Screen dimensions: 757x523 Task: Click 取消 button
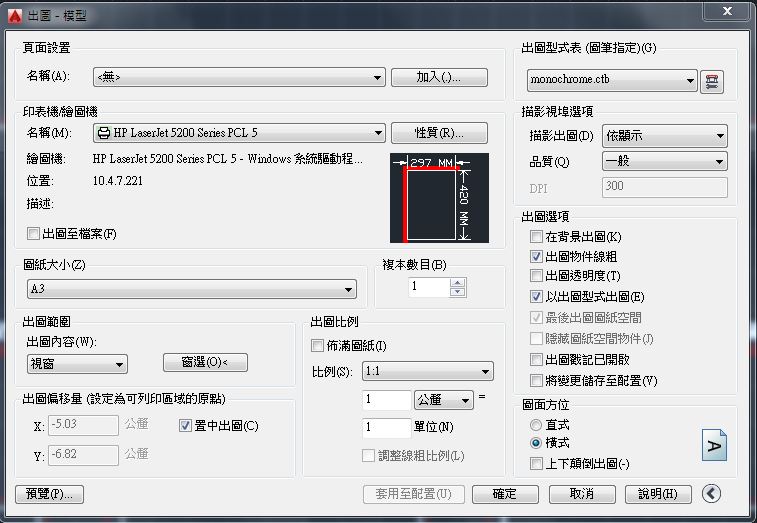pos(582,494)
